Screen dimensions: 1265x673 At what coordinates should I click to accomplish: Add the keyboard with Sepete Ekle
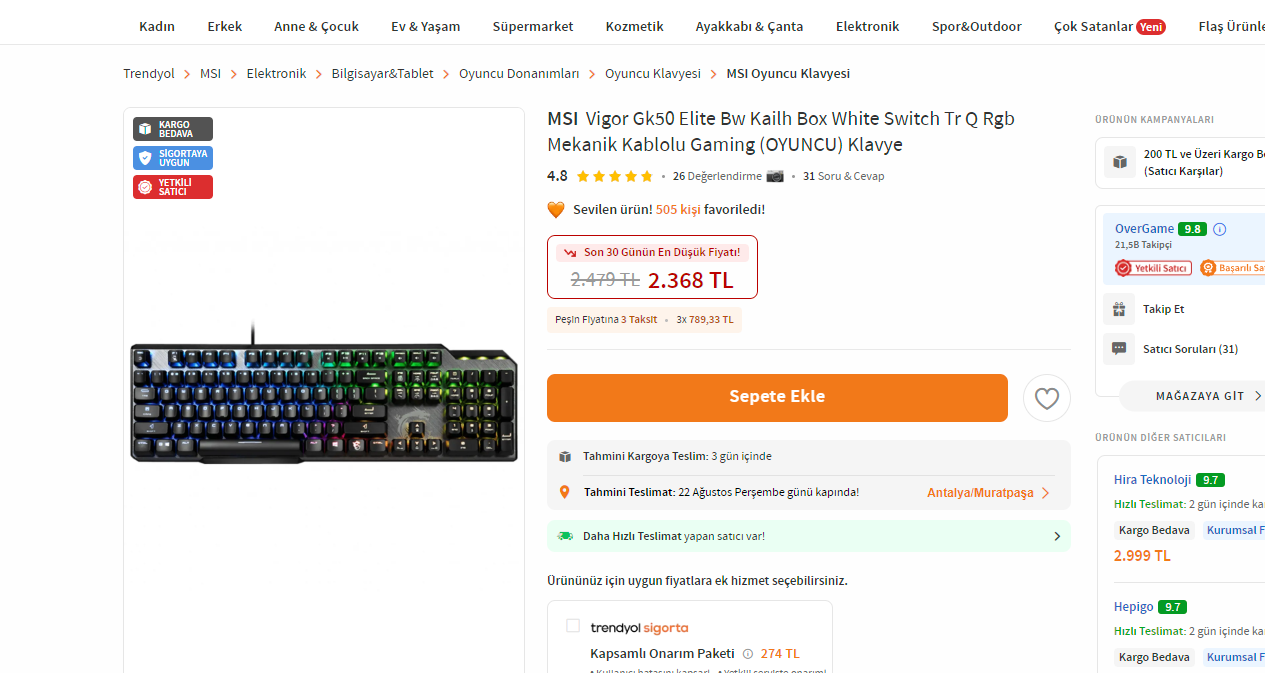pyautogui.click(x=777, y=397)
